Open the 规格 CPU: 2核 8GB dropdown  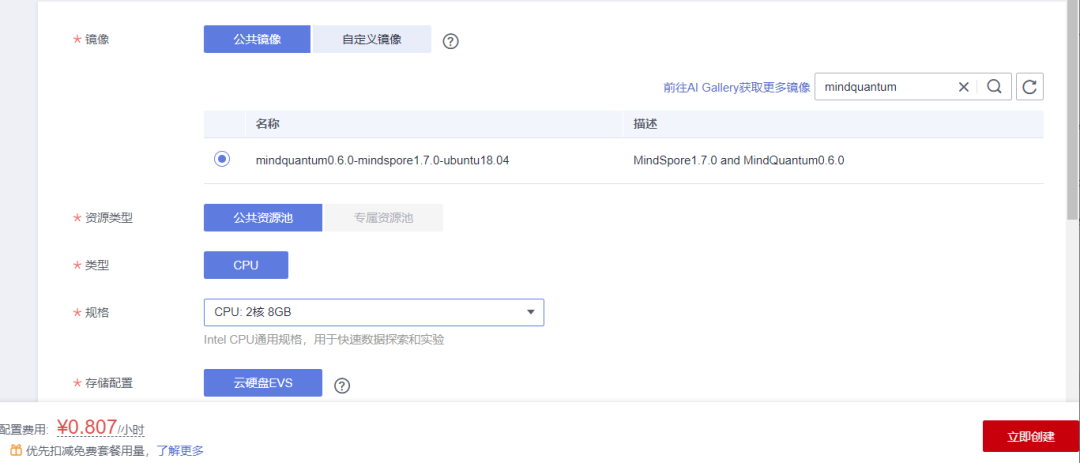pos(374,312)
